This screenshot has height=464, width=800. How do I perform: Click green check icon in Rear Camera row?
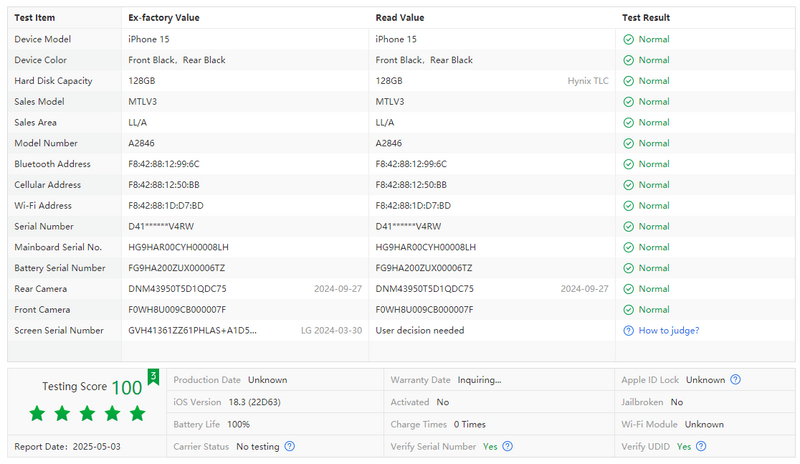pos(629,289)
